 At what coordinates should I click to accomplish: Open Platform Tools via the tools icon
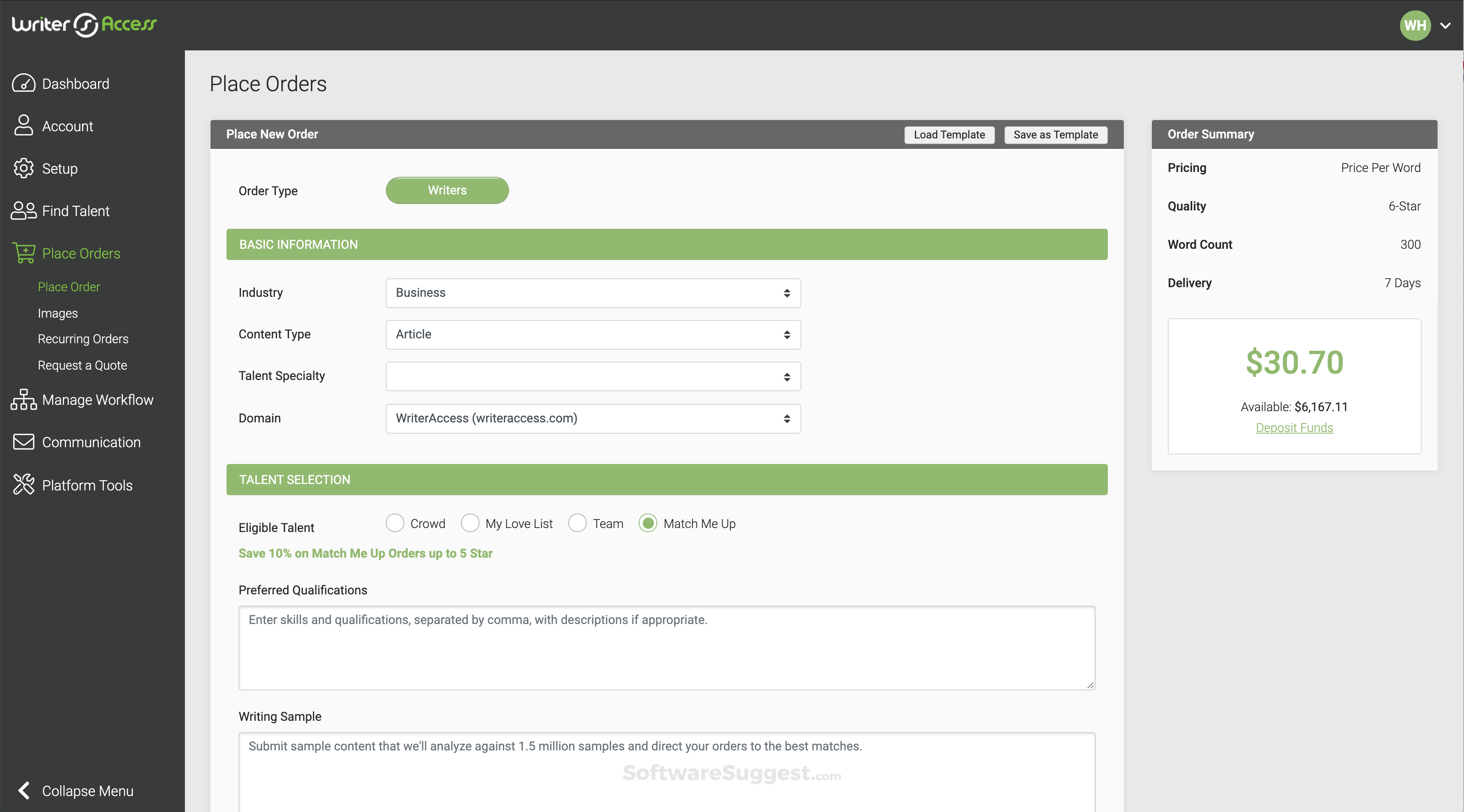23,484
